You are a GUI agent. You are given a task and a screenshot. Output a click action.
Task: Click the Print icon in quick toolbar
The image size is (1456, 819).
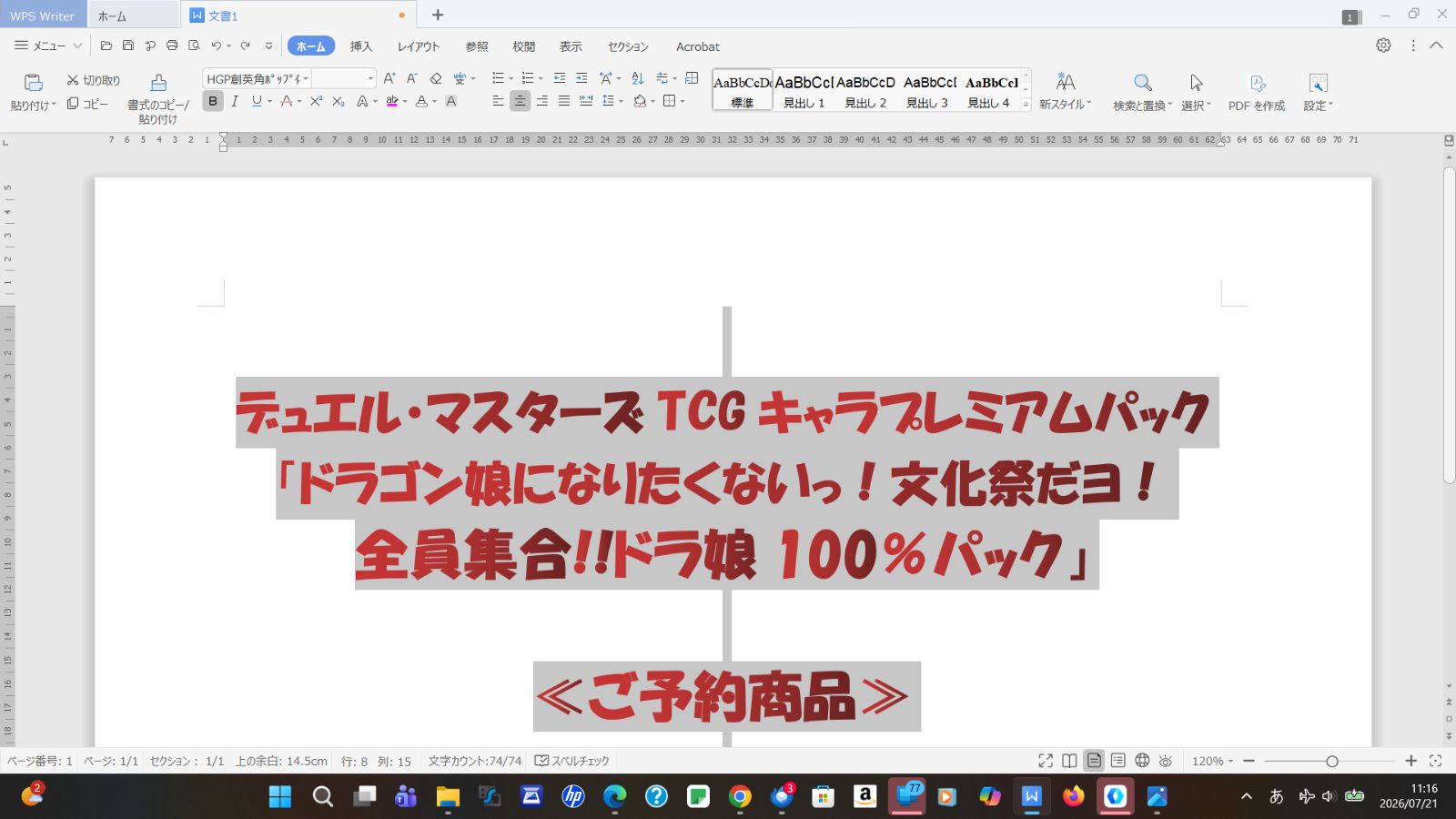172,45
